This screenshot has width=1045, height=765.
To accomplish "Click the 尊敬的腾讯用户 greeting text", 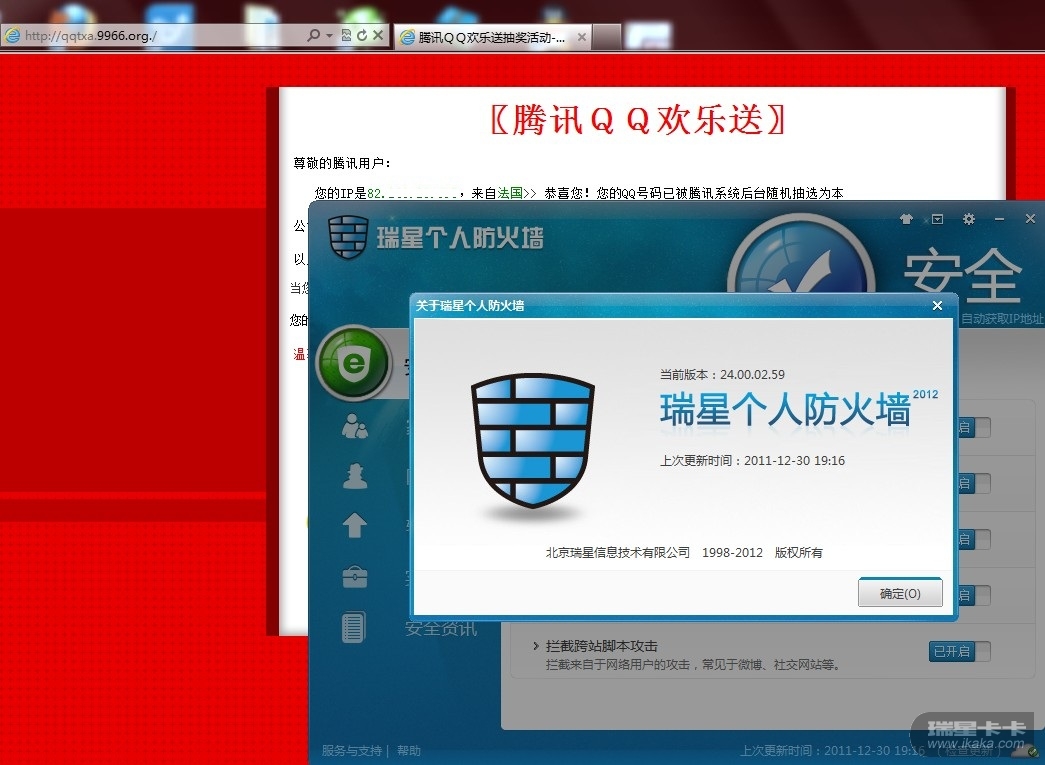I will (x=342, y=163).
